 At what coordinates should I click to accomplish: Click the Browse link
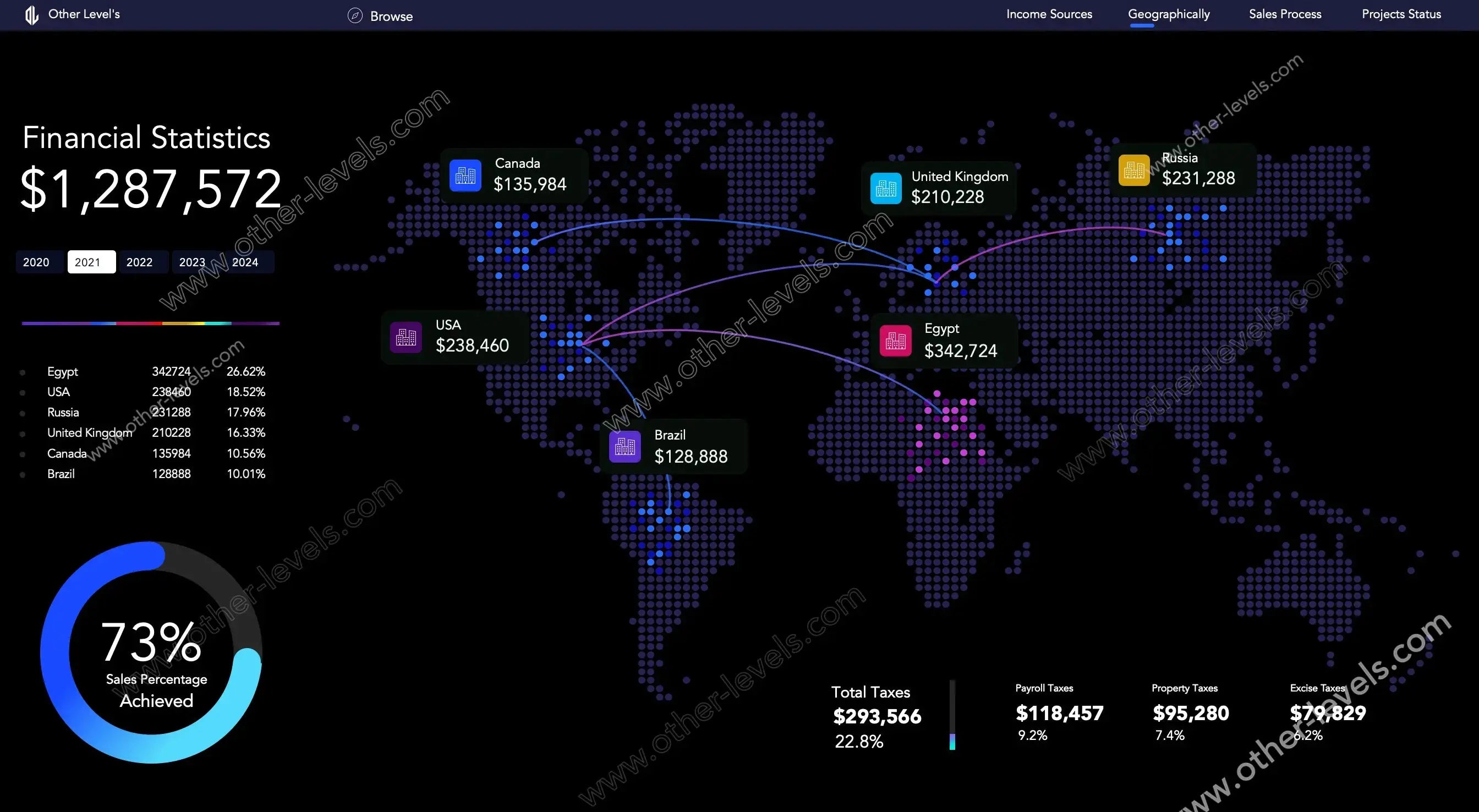point(391,16)
